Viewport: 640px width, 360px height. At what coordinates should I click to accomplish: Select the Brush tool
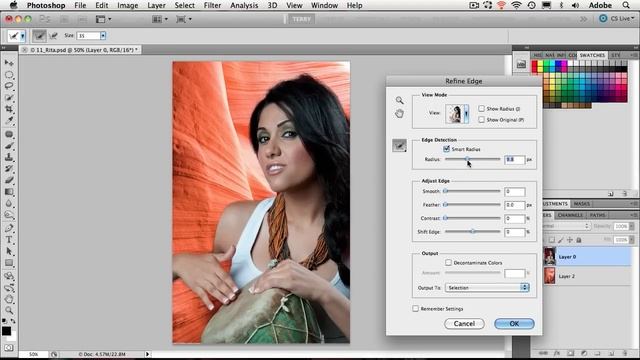[9, 145]
